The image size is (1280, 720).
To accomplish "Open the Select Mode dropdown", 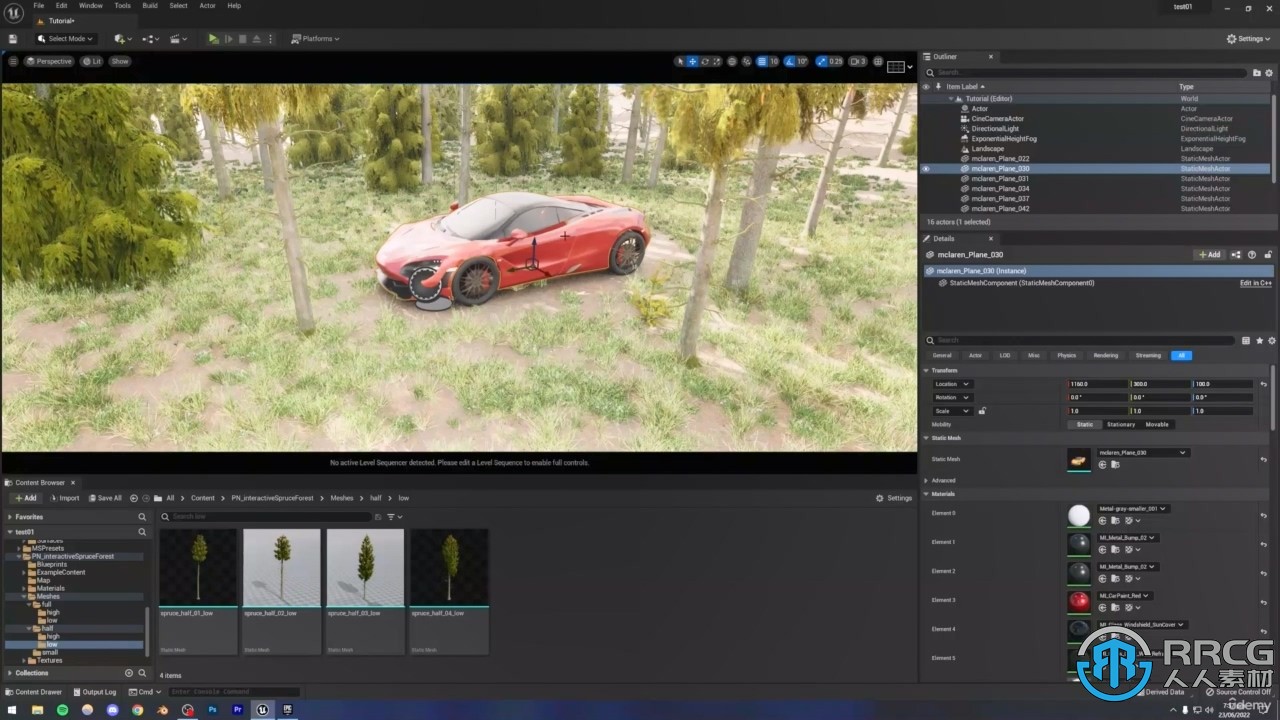I will [65, 39].
